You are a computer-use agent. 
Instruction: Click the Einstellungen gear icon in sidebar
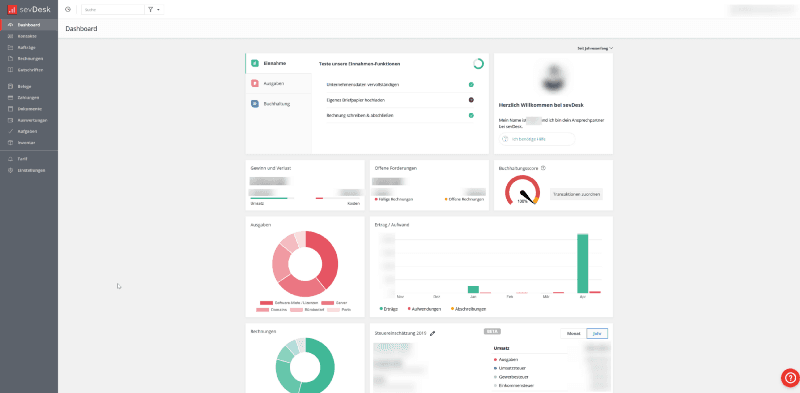click(11, 170)
